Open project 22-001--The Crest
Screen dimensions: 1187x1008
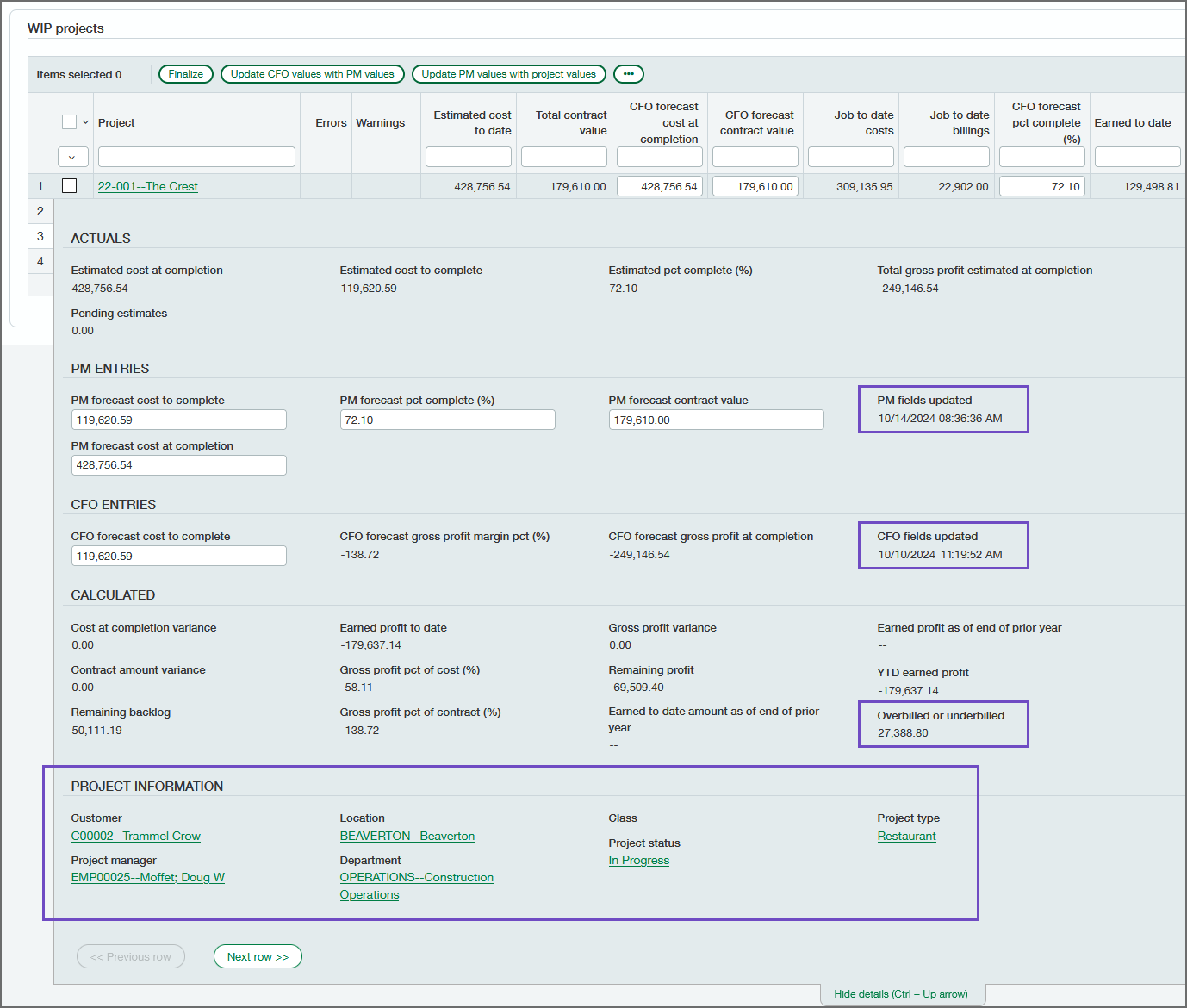(x=147, y=185)
